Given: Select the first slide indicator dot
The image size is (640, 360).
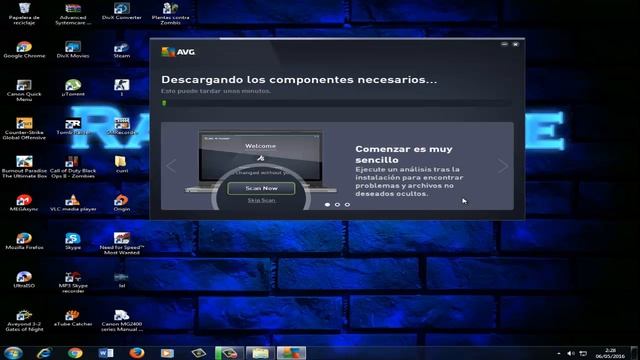Looking at the screenshot, I should (x=327, y=204).
